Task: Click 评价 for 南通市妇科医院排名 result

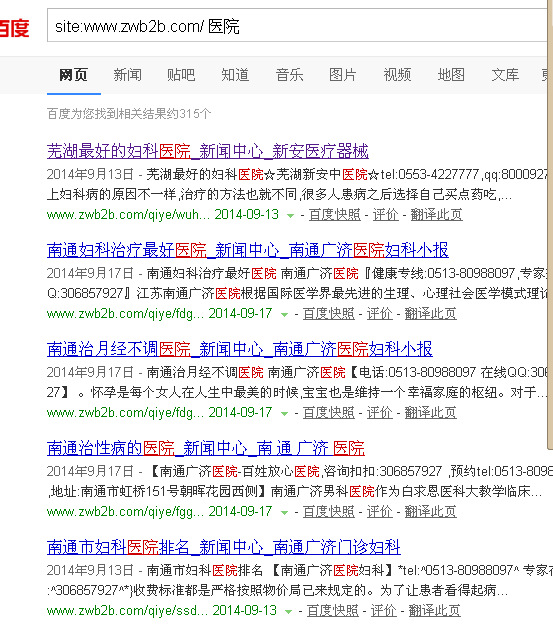Action: [x=384, y=611]
